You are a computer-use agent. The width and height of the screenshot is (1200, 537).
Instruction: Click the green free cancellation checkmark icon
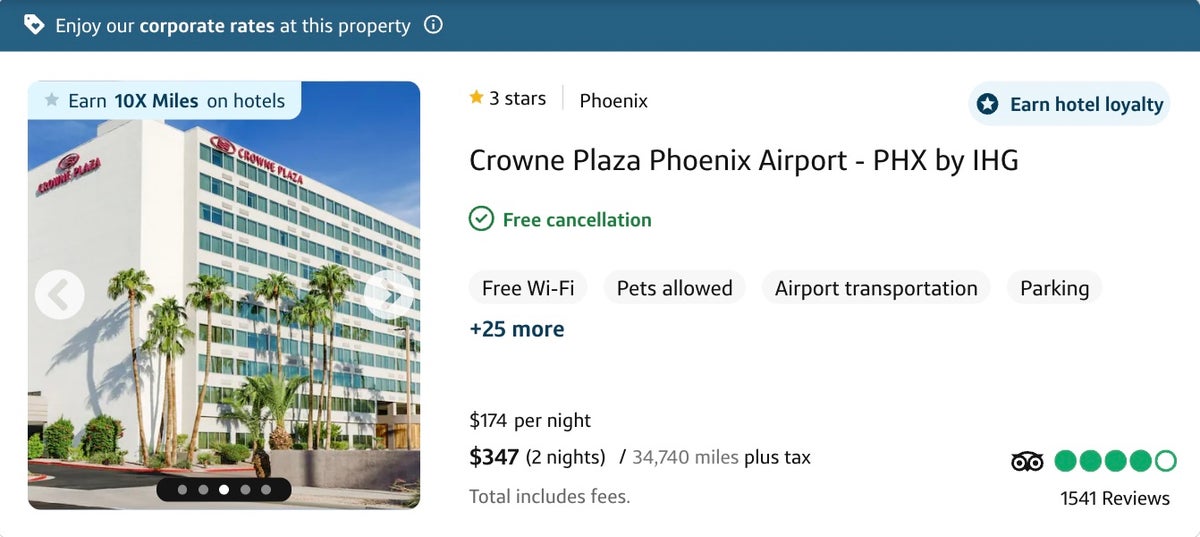481,219
